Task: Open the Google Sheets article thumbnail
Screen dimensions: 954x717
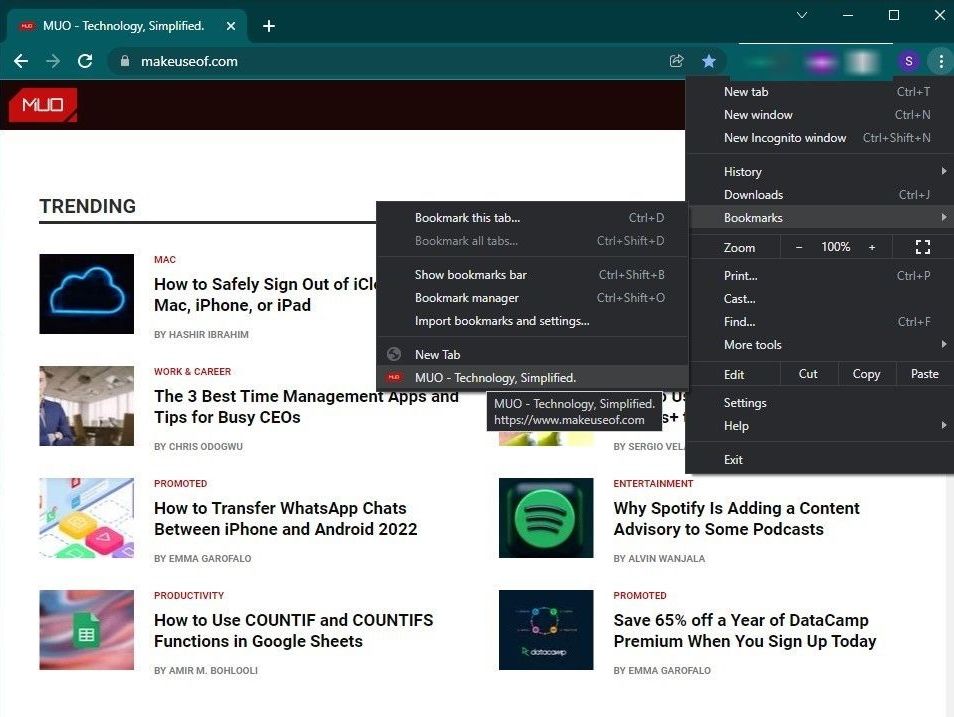Action: tap(86, 629)
